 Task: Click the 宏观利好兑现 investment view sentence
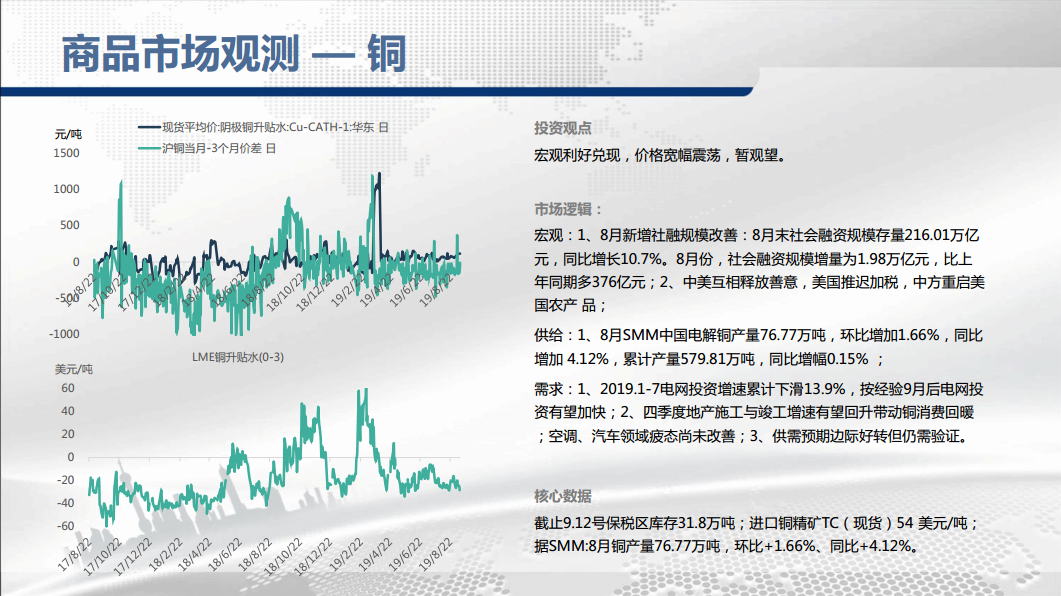coord(660,156)
